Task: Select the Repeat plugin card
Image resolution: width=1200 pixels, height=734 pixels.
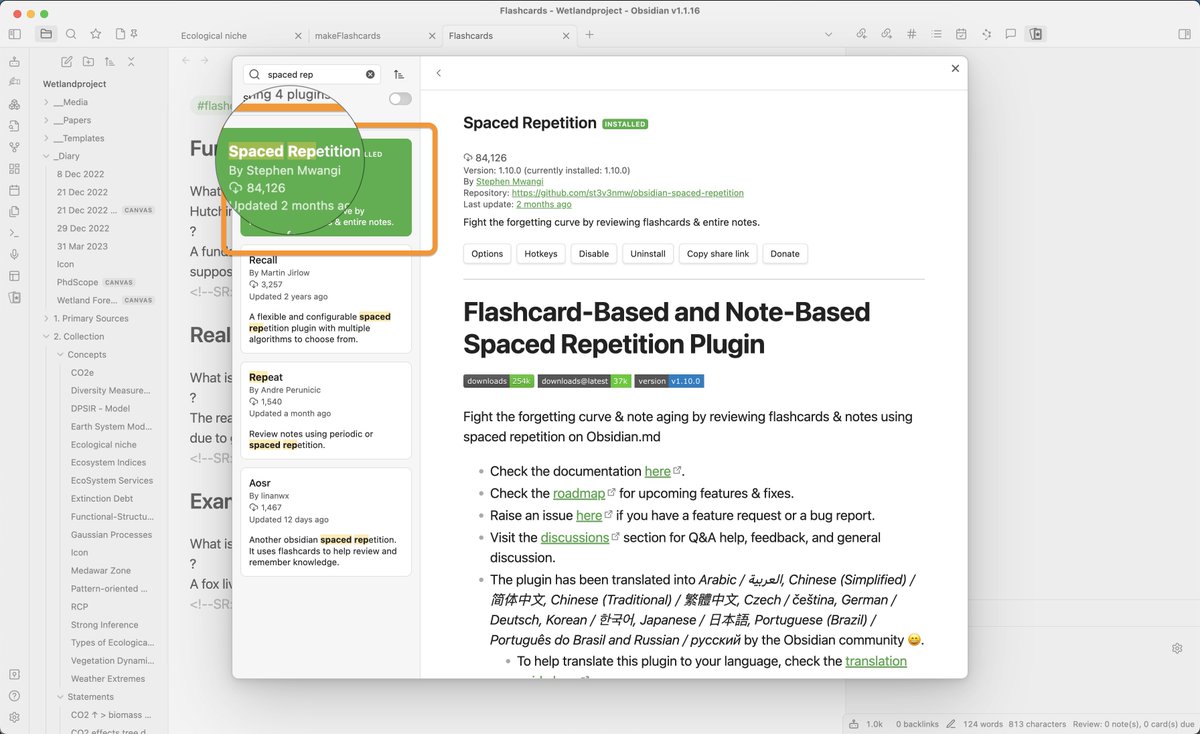Action: (326, 411)
